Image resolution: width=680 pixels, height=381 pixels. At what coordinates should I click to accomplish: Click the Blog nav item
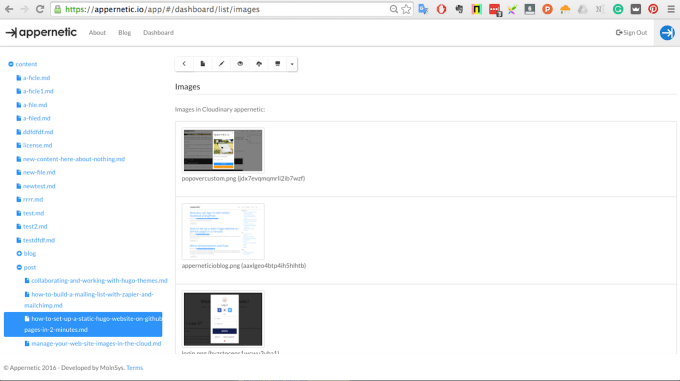coord(124,33)
